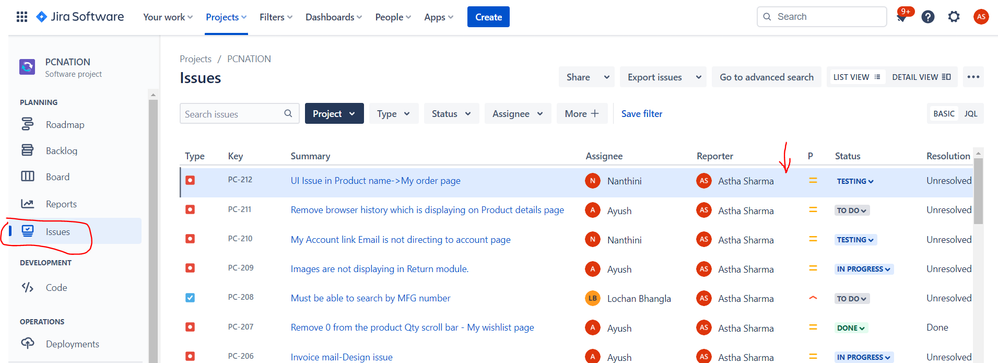
Task: Click the Create button
Action: pos(488,17)
